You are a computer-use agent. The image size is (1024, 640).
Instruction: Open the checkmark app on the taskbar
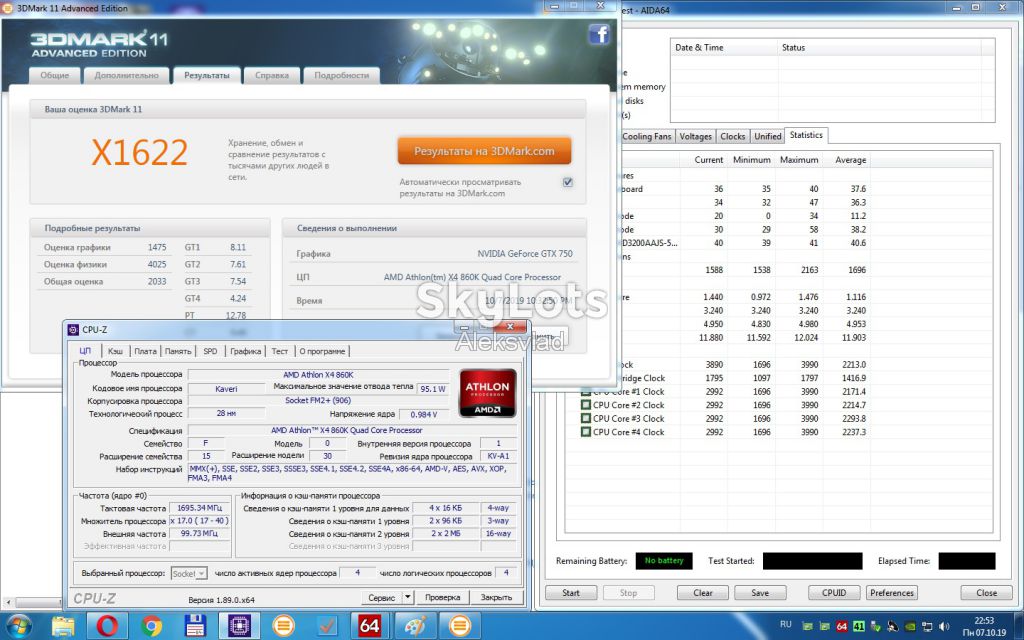pyautogui.click(x=327, y=626)
